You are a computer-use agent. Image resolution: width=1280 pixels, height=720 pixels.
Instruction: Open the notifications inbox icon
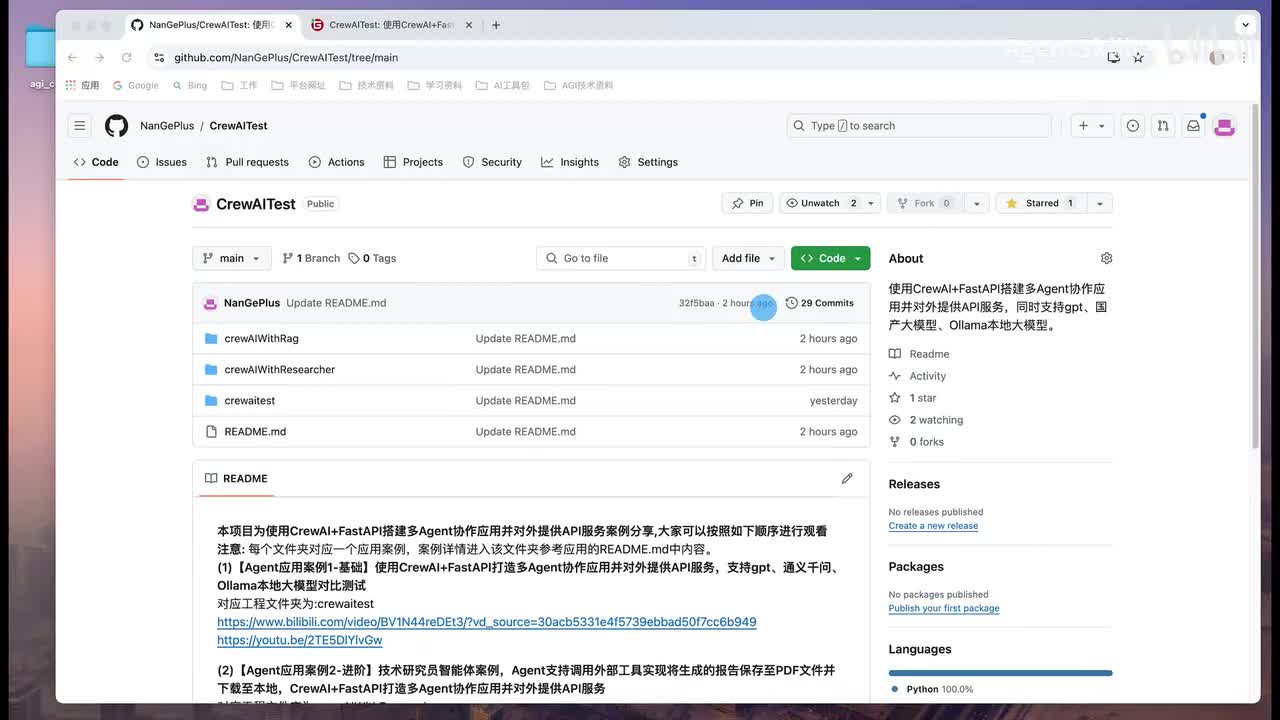(x=1193, y=126)
